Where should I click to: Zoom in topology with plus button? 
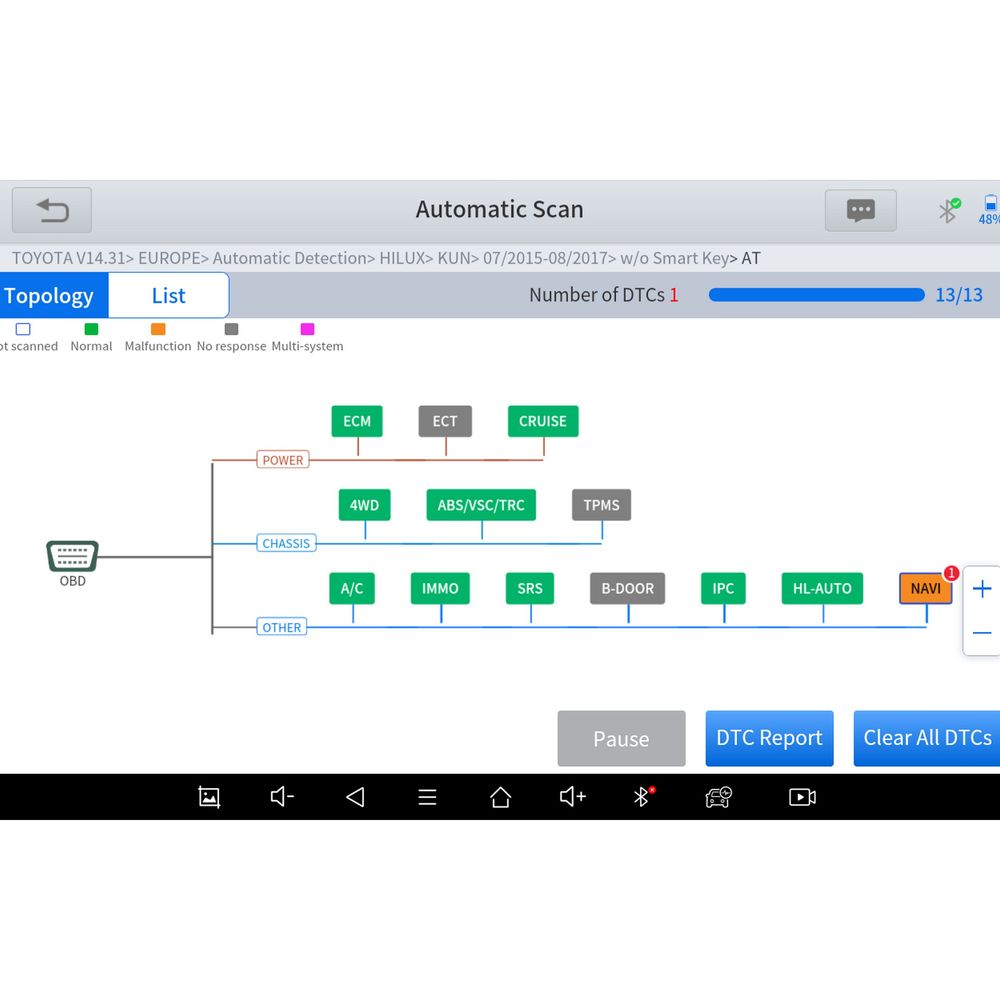tap(982, 589)
